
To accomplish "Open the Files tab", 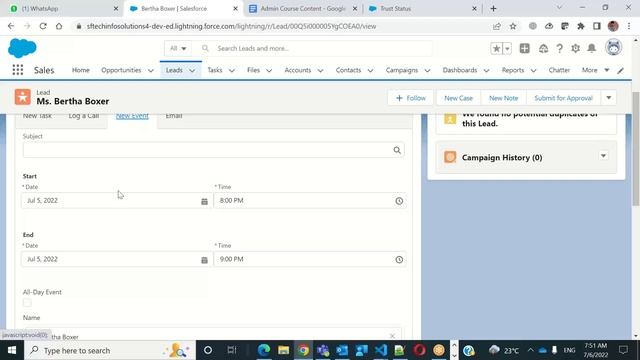I will point(253,70).
